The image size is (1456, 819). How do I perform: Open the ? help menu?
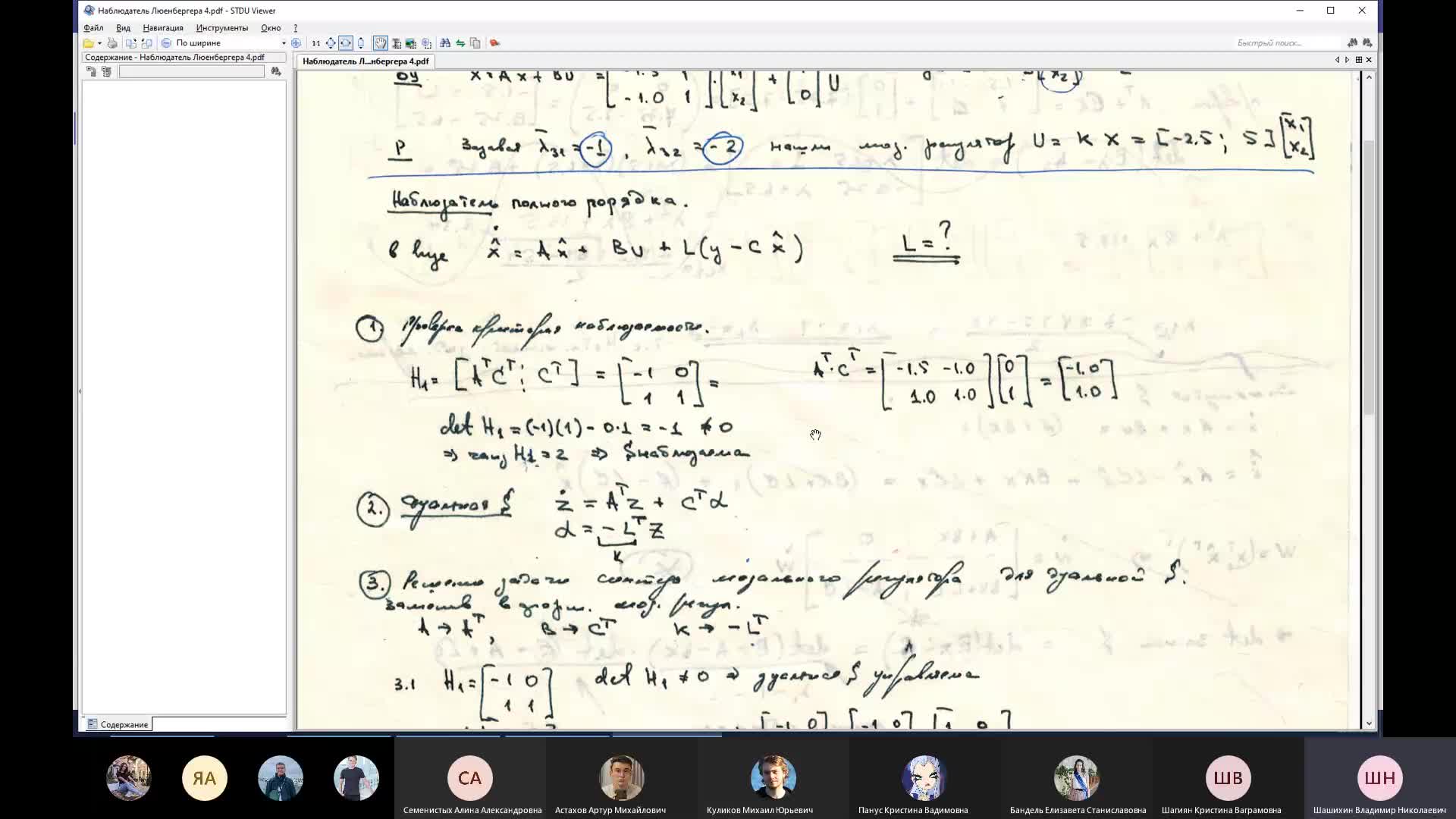click(296, 28)
